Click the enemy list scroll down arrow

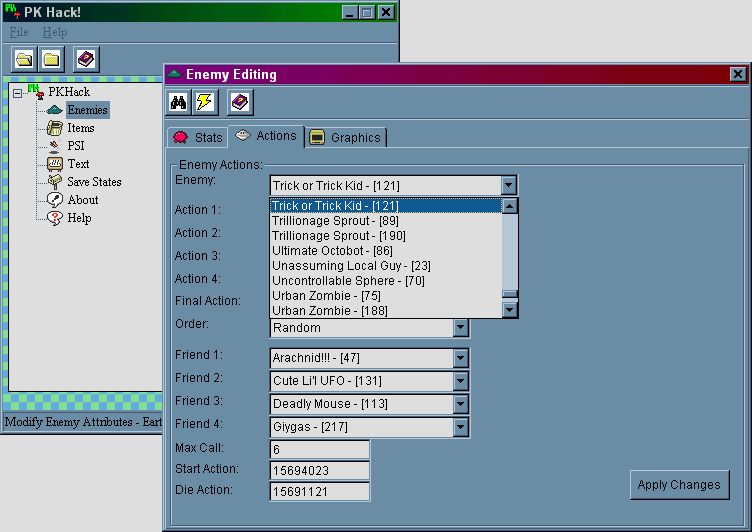509,310
